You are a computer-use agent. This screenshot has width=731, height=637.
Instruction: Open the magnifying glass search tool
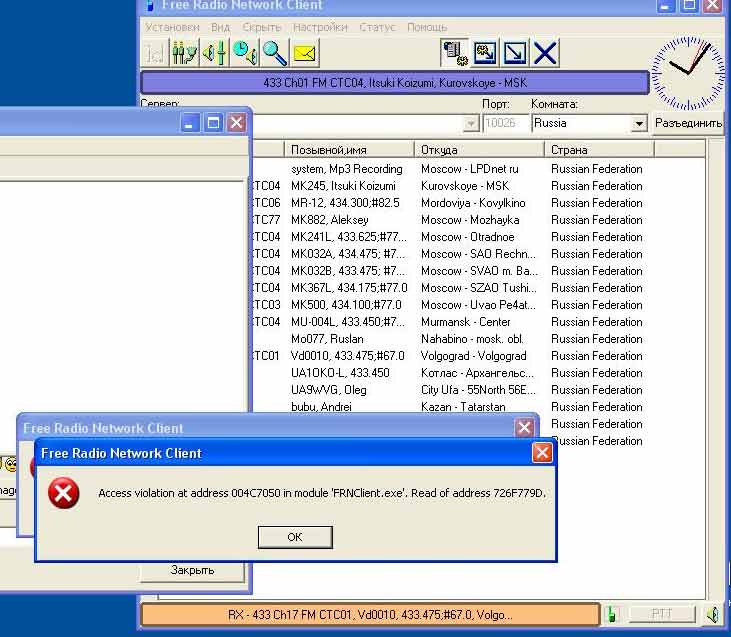click(275, 53)
